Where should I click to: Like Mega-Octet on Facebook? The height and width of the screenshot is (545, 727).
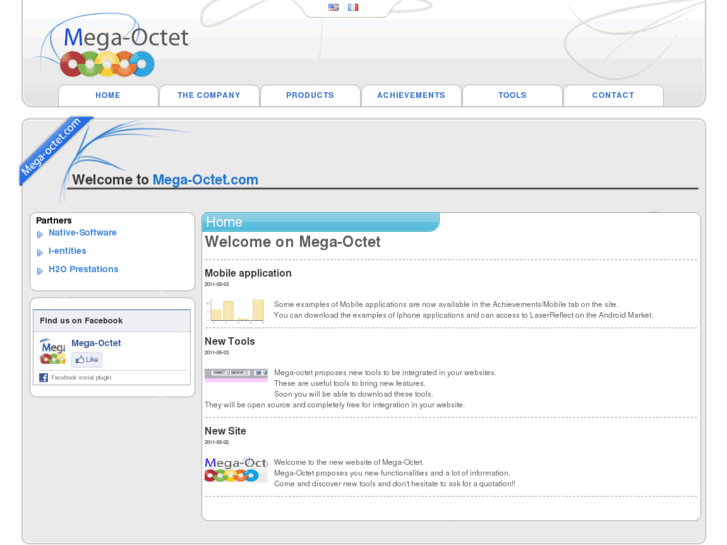87,359
